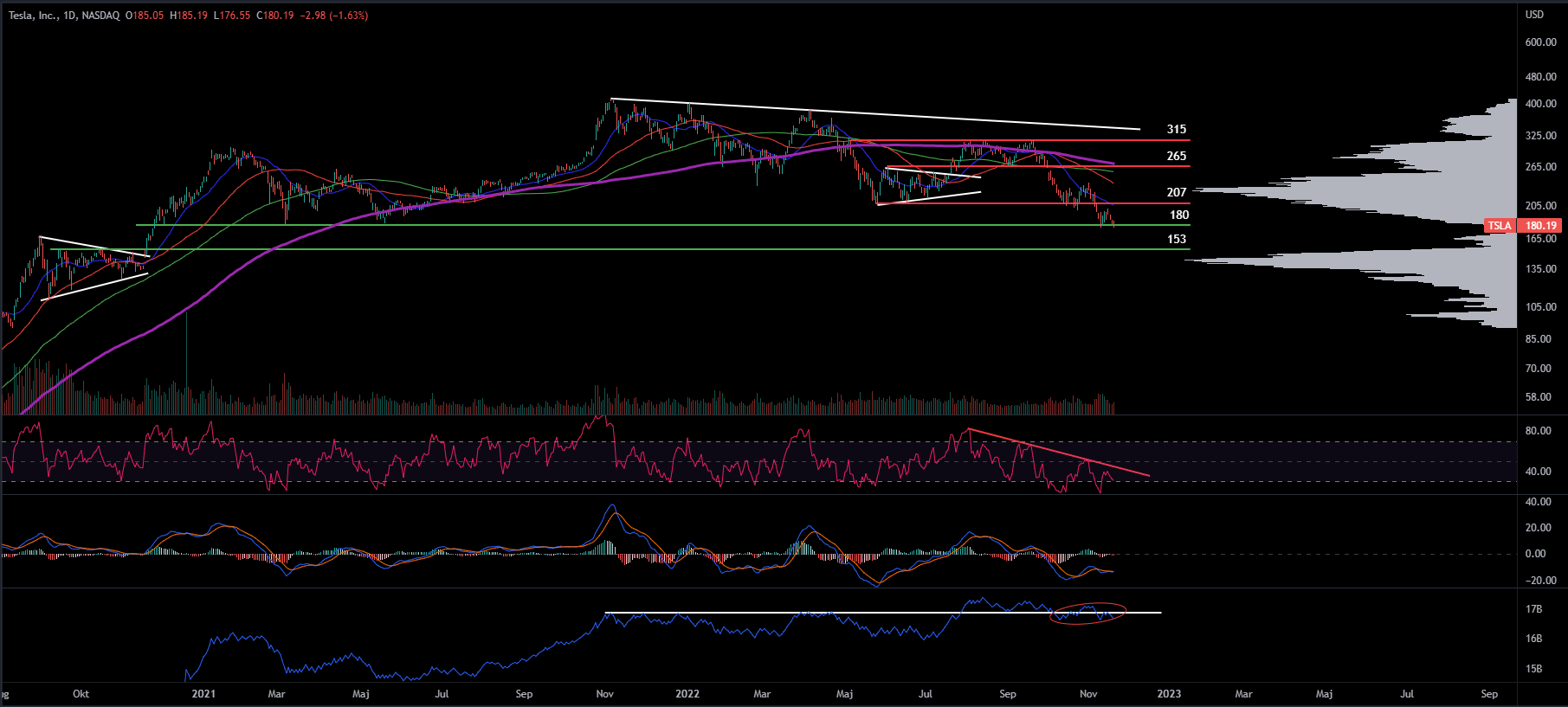The width and height of the screenshot is (1568, 707).
Task: Click the Okt label on time axis
Action: pyautogui.click(x=81, y=694)
